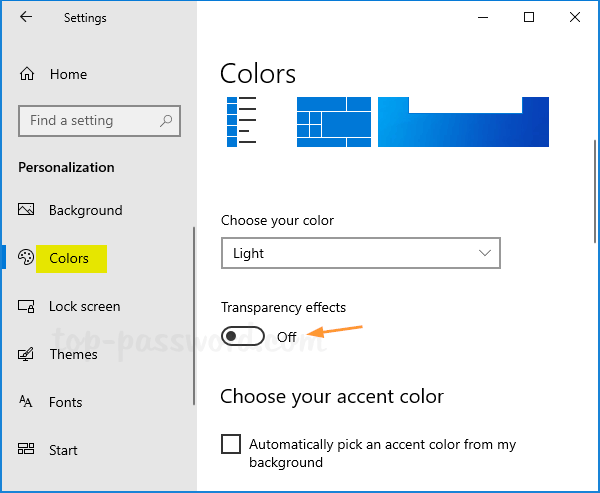The width and height of the screenshot is (600, 493).
Task: Click the right vertical scrollbar
Action: tap(595, 191)
